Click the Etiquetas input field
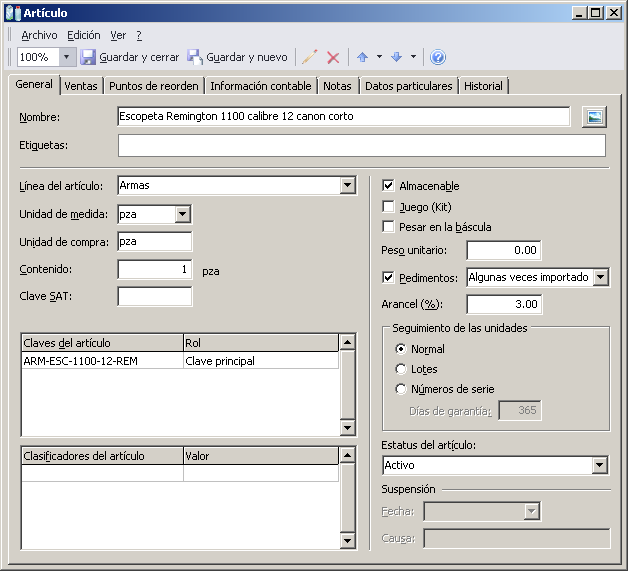 tap(361, 146)
